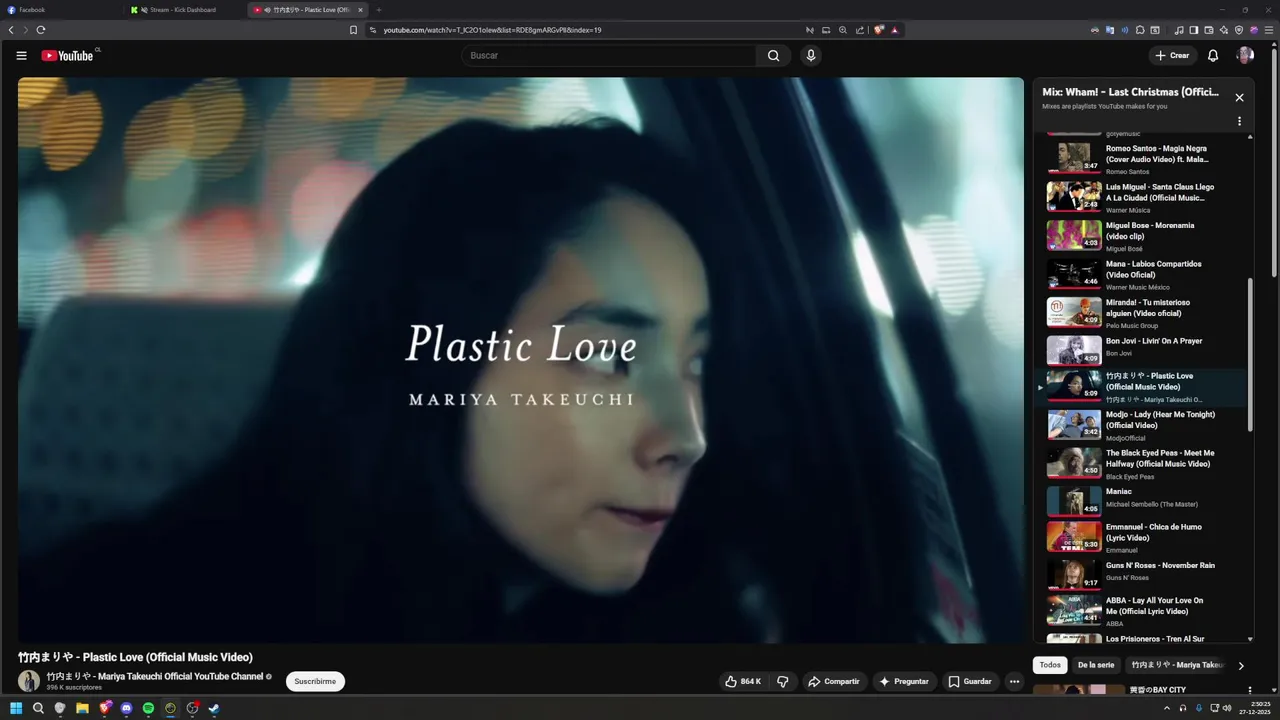Reload the page in the browser

[41, 30]
